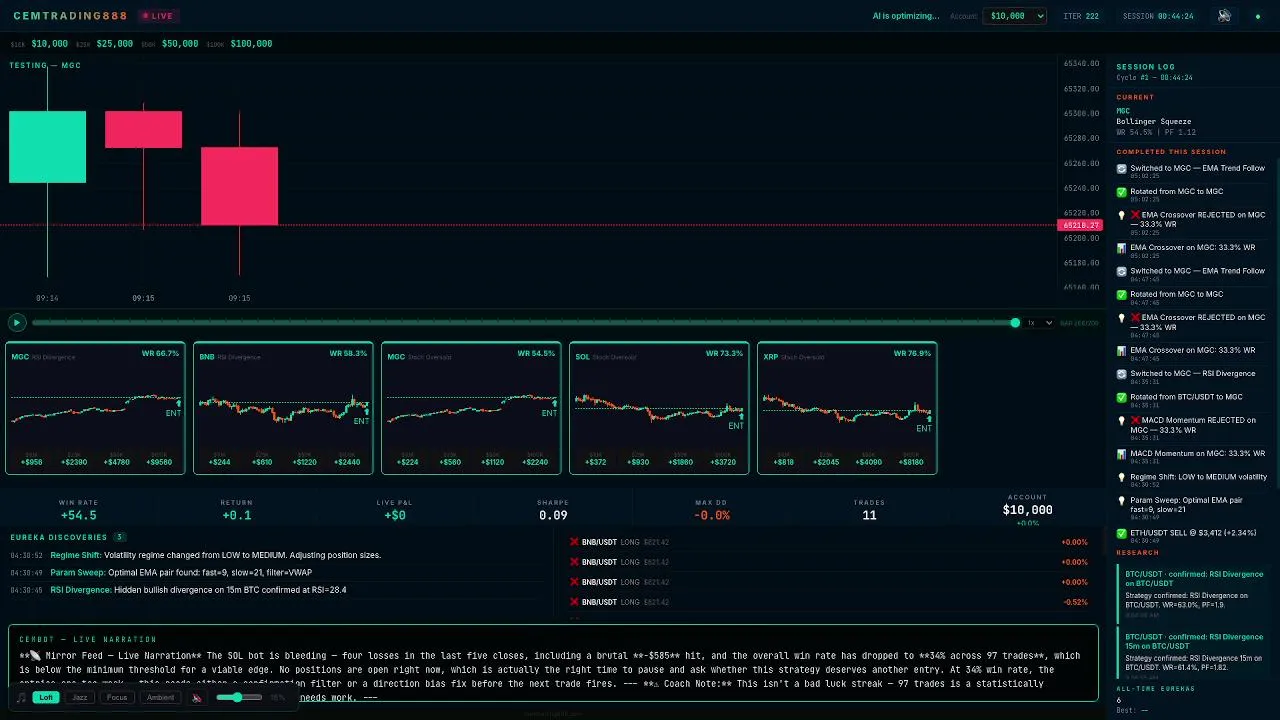Click green check of 'ETH/USDT SELL @ $3,412'

click(1122, 533)
